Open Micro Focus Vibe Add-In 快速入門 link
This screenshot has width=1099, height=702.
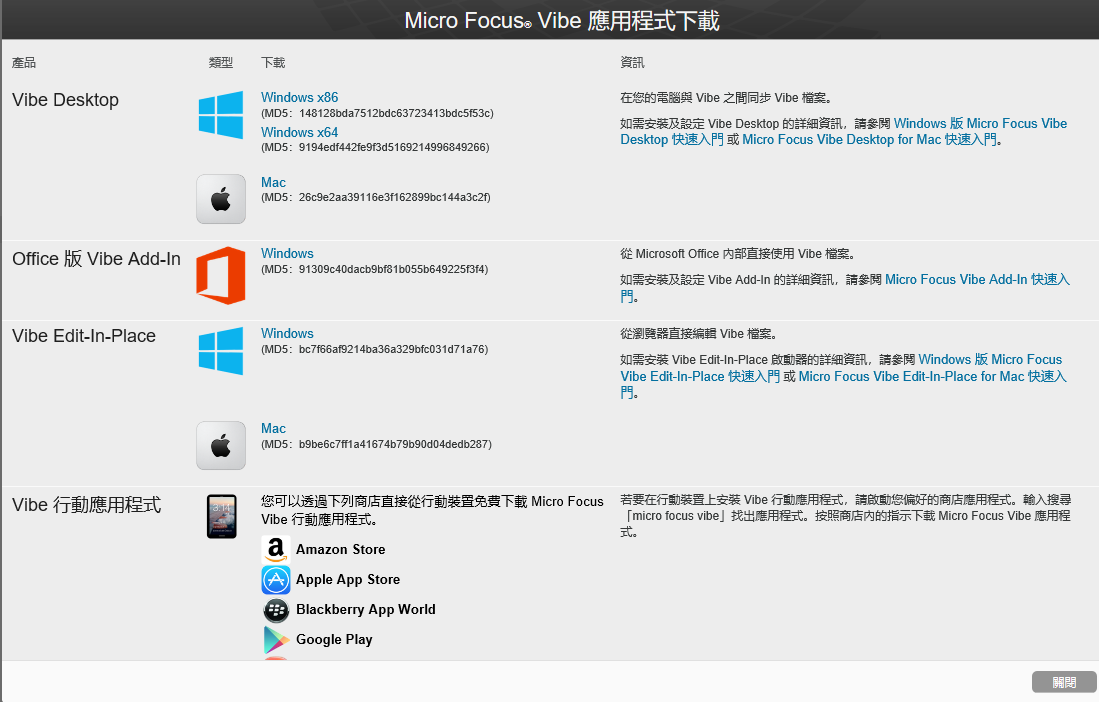pos(977,280)
